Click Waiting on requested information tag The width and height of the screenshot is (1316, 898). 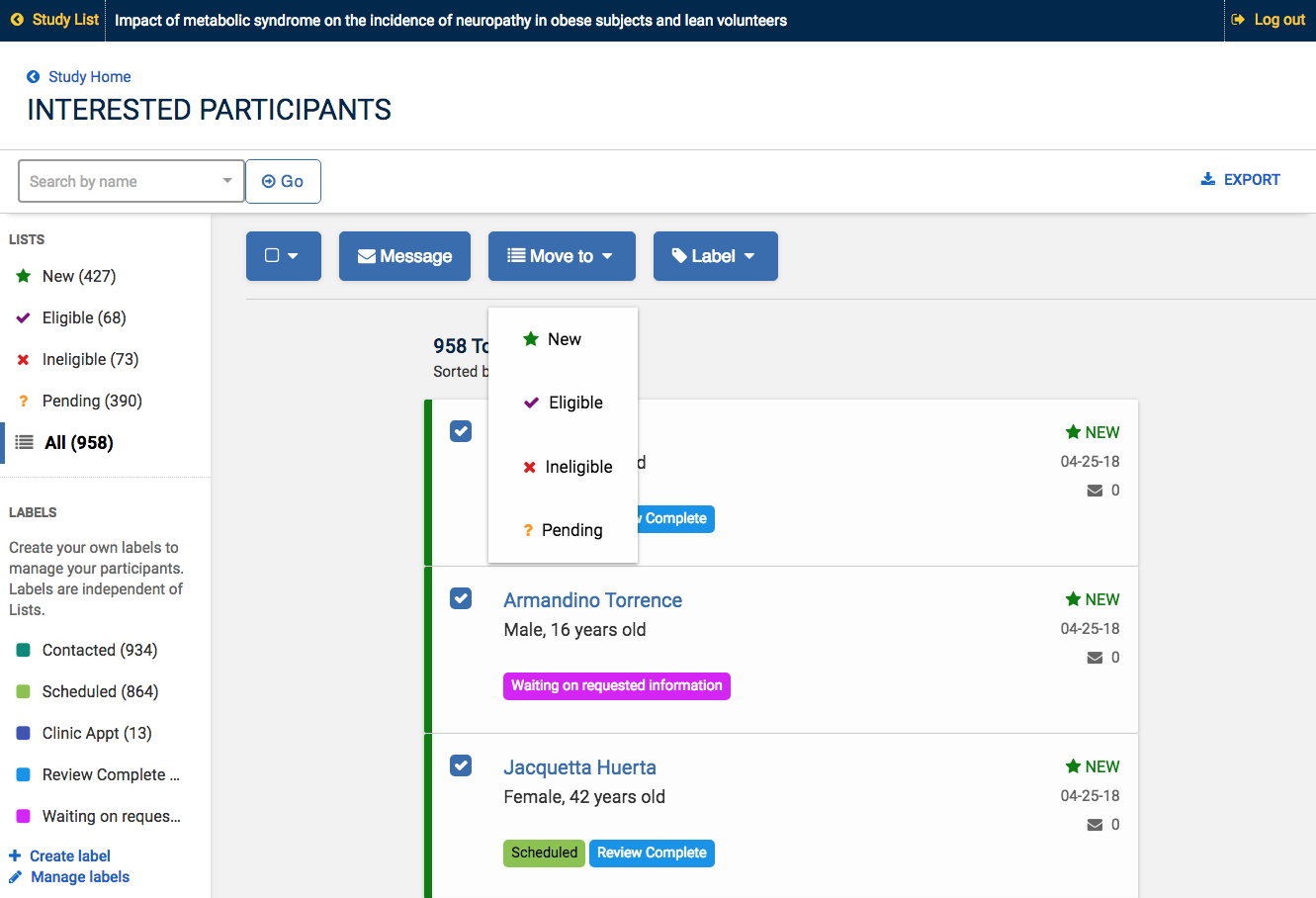617,685
